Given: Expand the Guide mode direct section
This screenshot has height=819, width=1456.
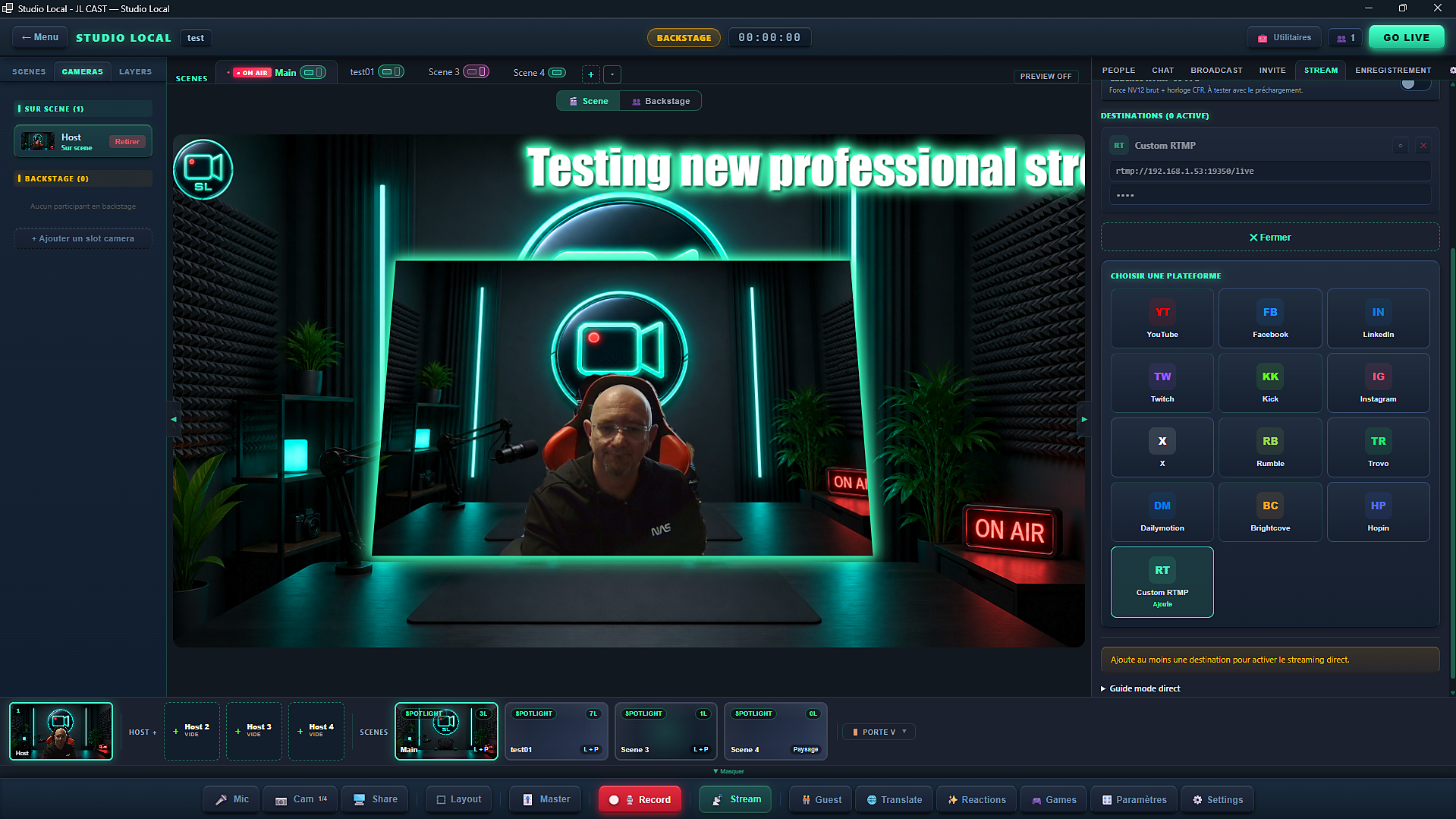Looking at the screenshot, I should 1140,688.
